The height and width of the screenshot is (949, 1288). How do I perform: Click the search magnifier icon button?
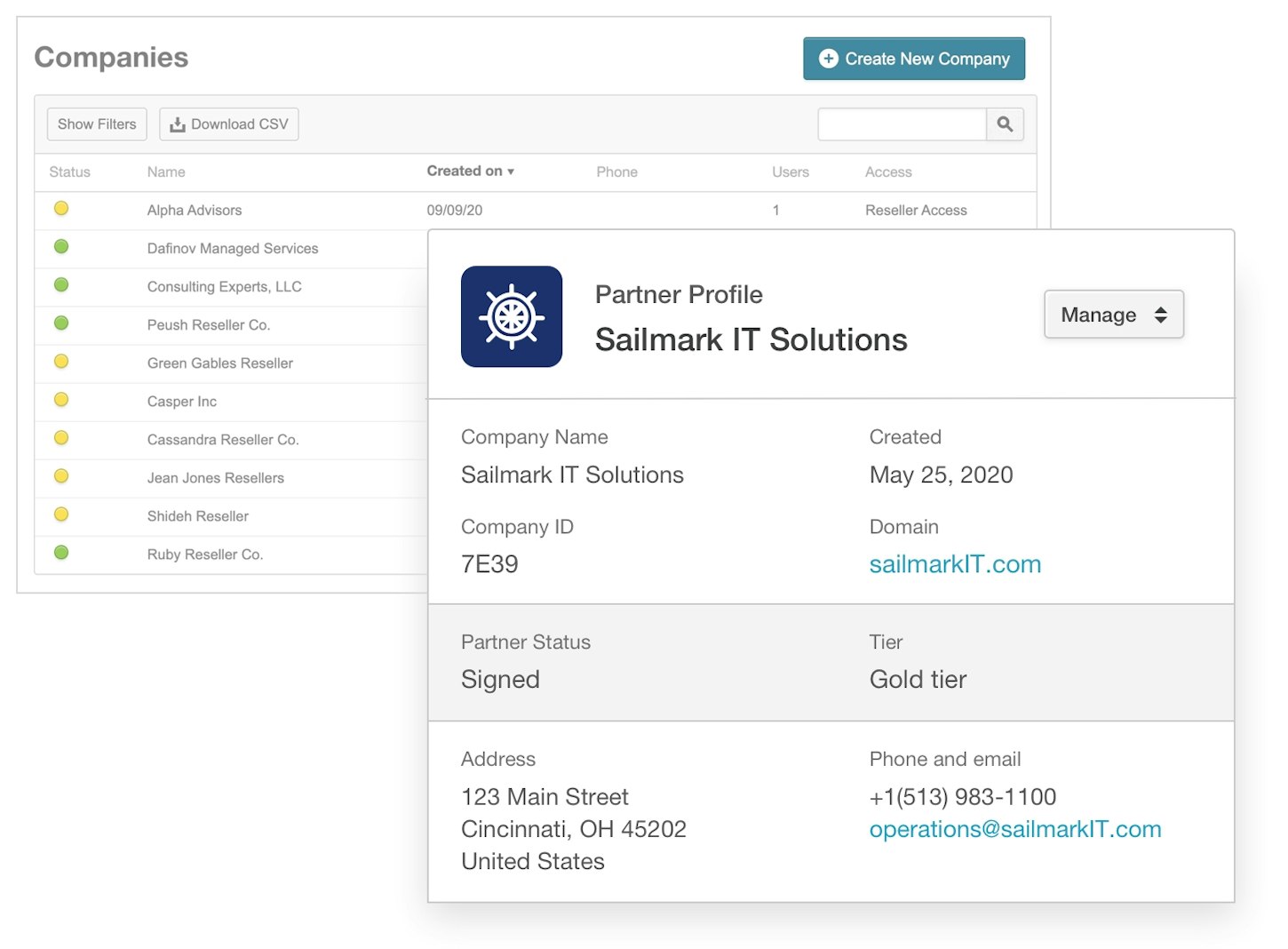pyautogui.click(x=1005, y=124)
